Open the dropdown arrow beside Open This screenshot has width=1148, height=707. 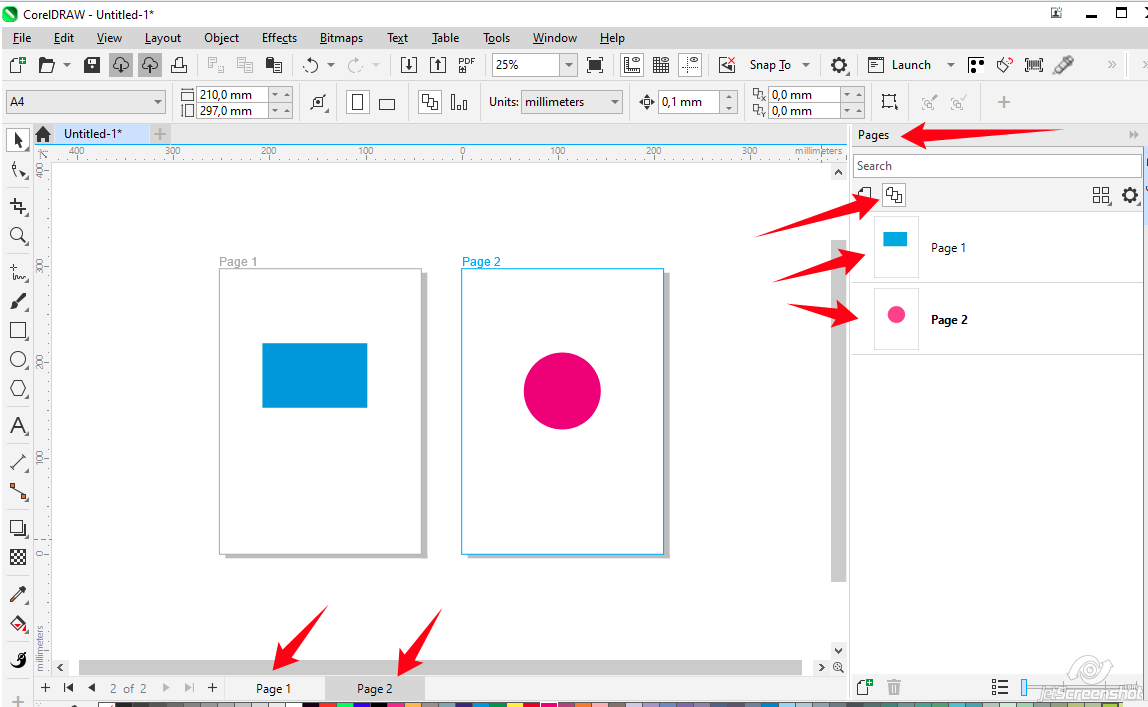click(x=67, y=65)
